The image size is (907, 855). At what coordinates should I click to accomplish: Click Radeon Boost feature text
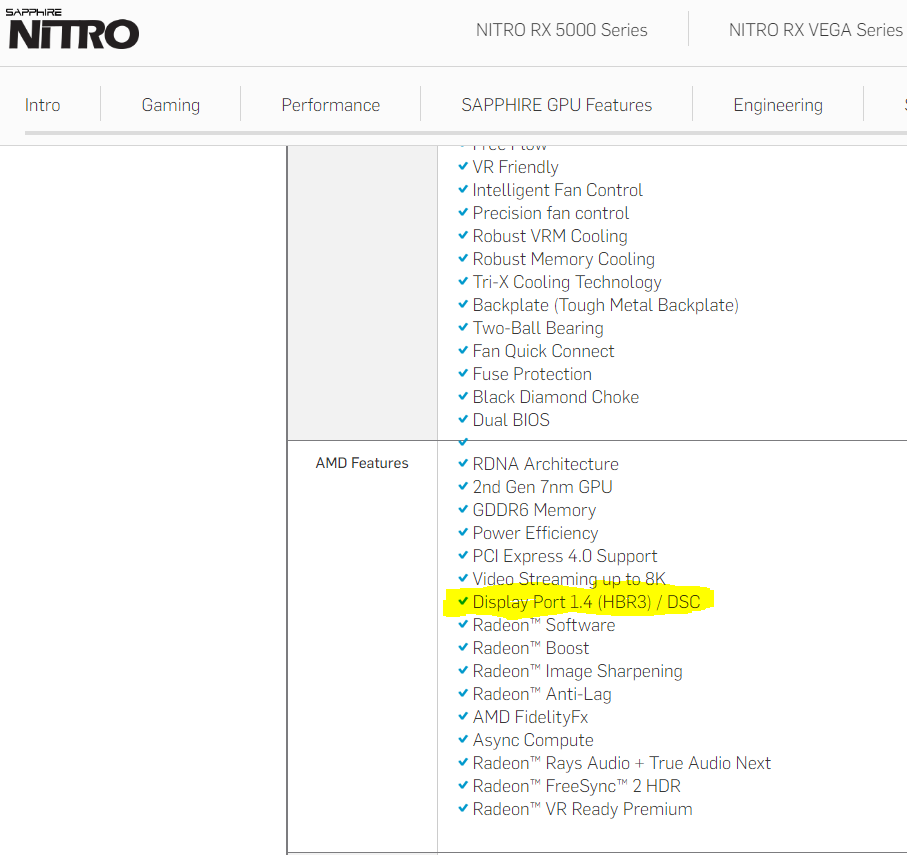[x=530, y=648]
